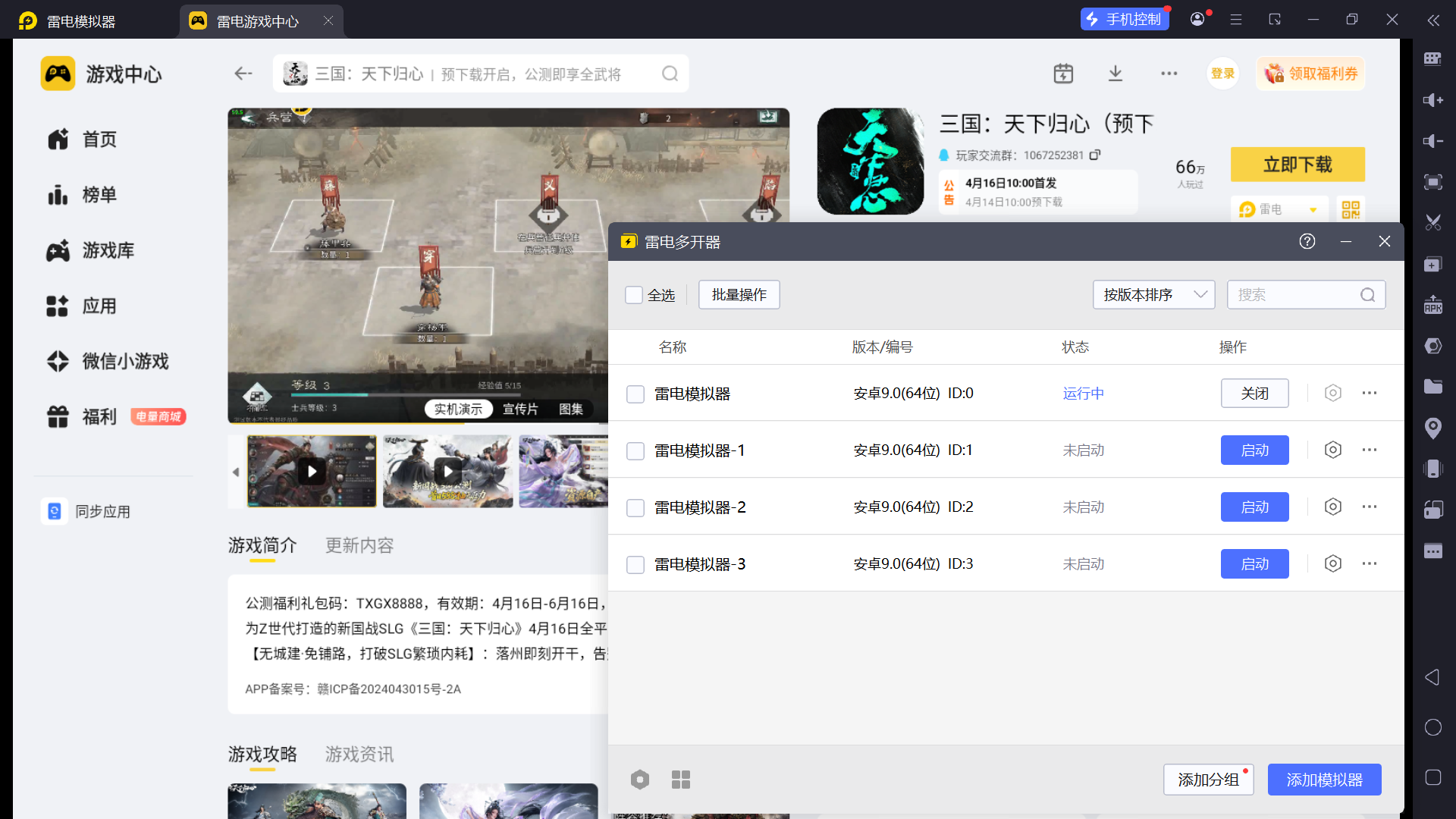Tick the checkbox for 雷电模拟器-2
The width and height of the screenshot is (1456, 819).
(635, 507)
